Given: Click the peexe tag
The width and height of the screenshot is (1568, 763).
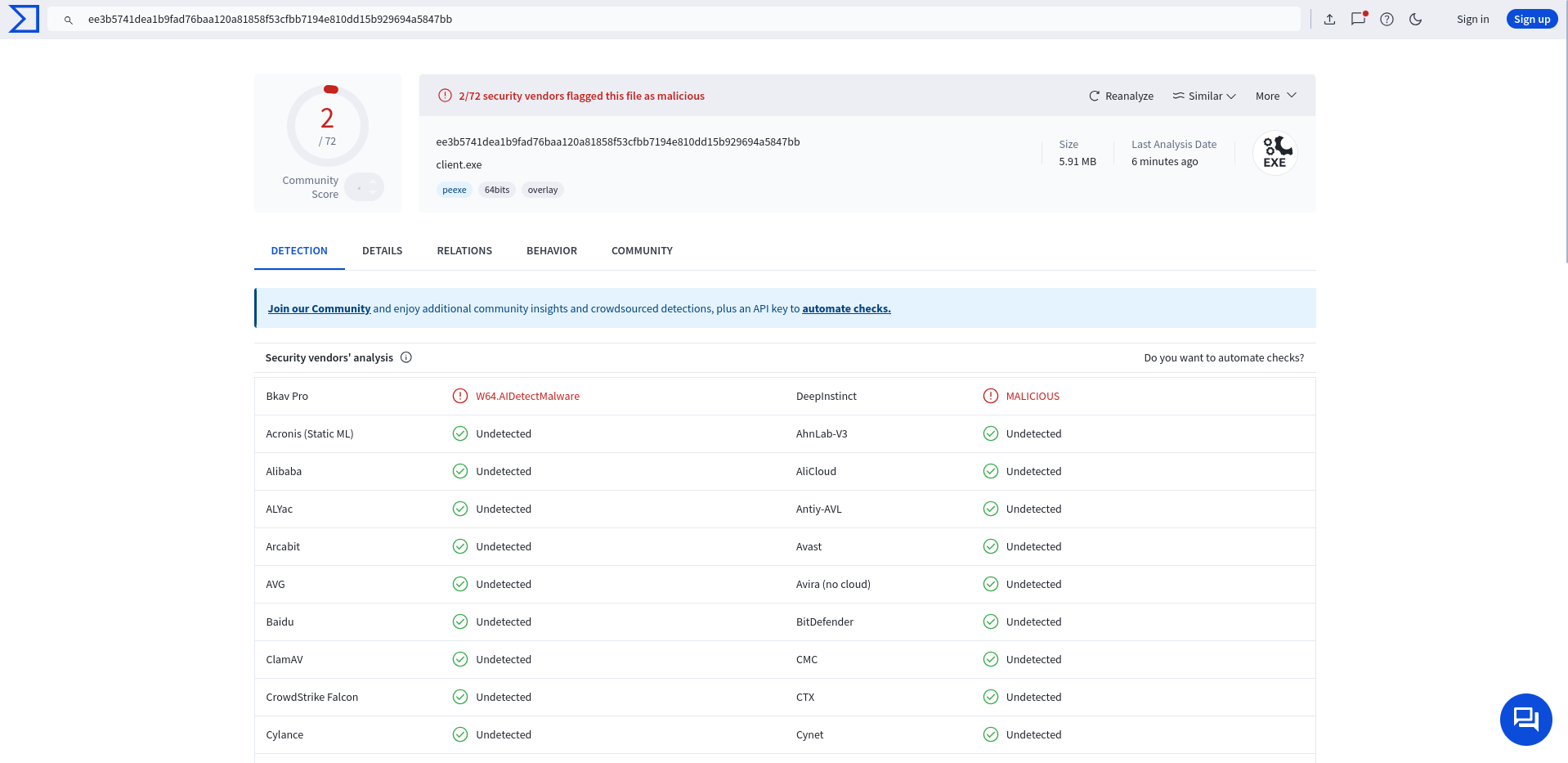Looking at the screenshot, I should [x=455, y=190].
